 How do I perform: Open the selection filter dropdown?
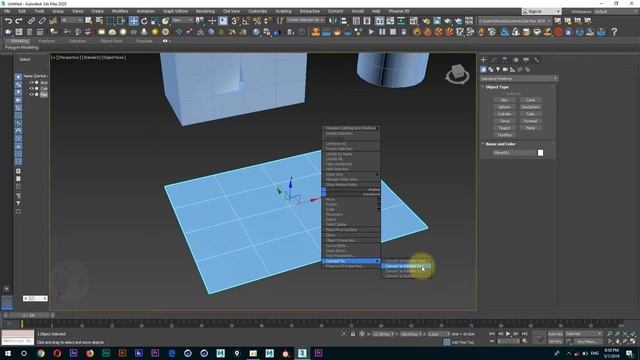point(71,20)
